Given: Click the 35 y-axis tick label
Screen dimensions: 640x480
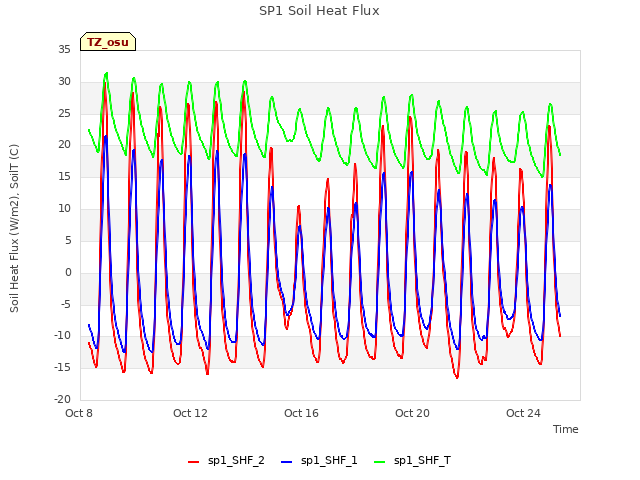Looking at the screenshot, I should (x=64, y=49).
